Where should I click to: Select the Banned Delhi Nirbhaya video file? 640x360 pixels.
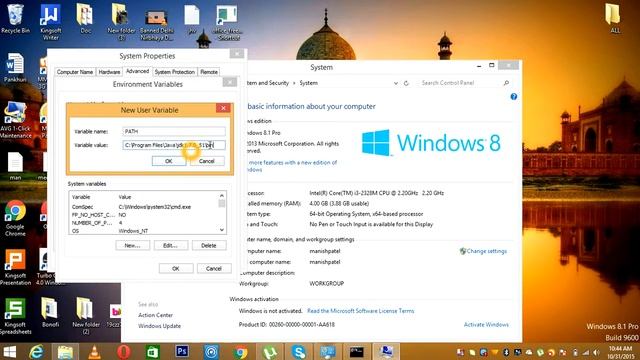coord(156,24)
